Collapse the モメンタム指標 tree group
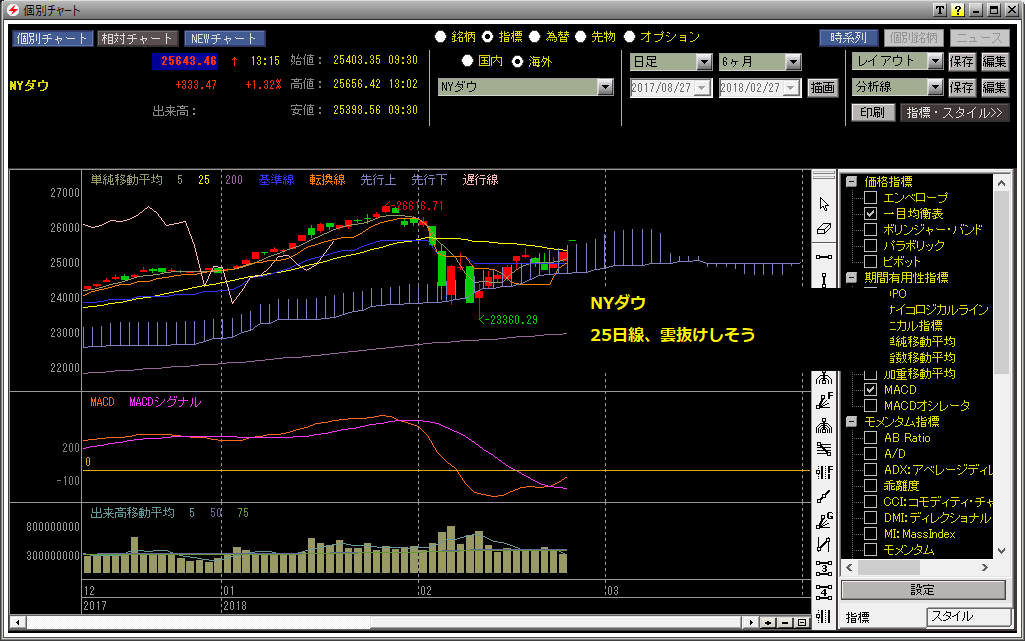This screenshot has height=641, width=1025. [x=851, y=421]
